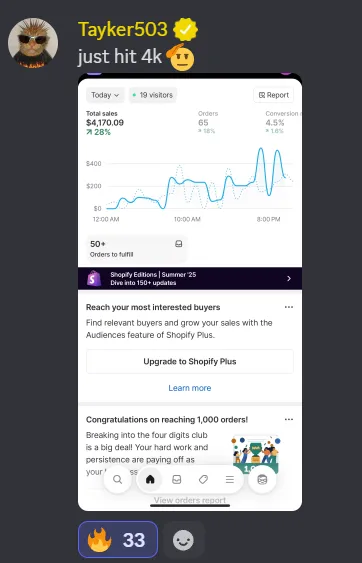Open the View orders report link

190,500
